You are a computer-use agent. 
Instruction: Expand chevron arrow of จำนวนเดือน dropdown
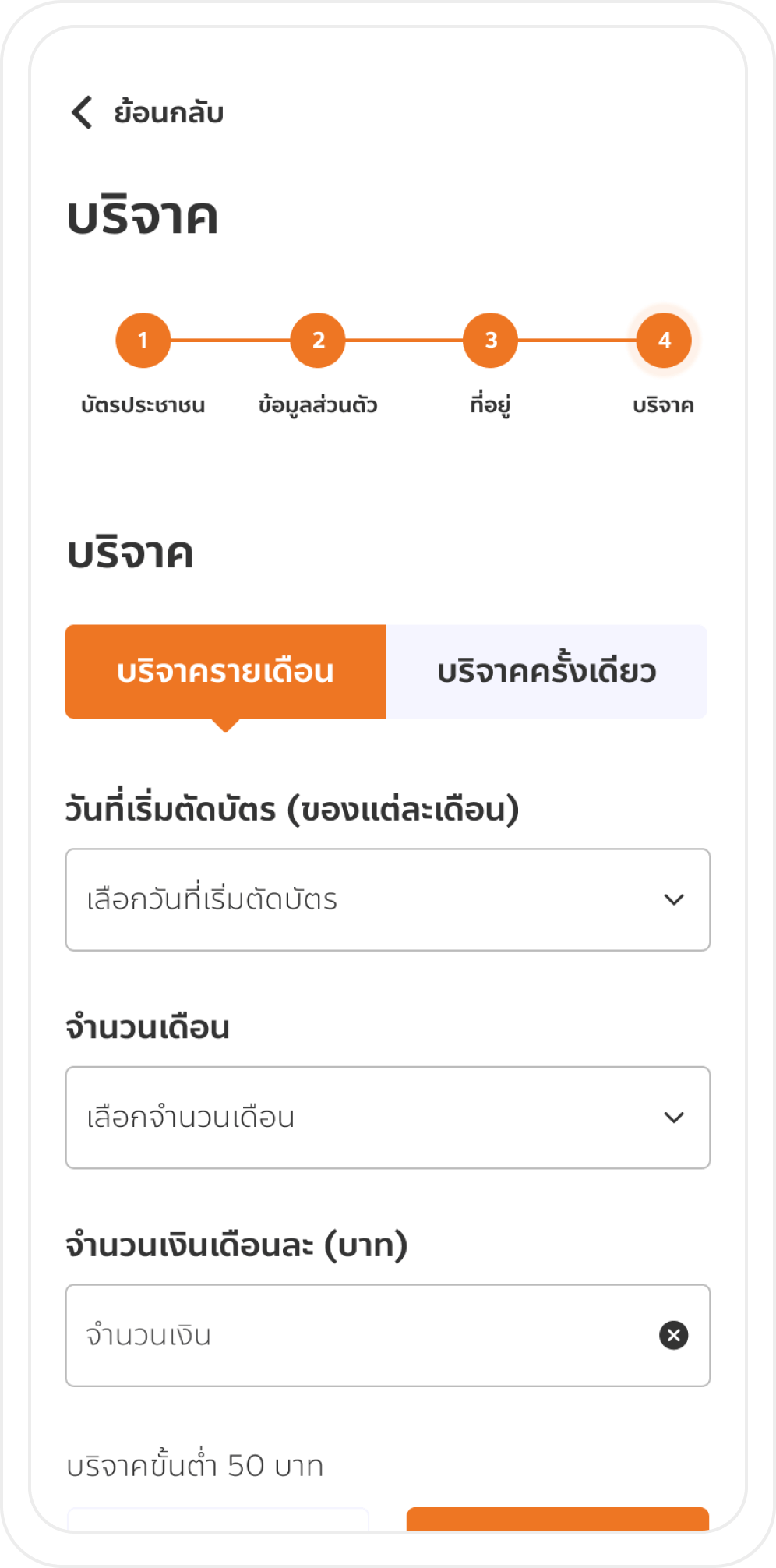pyautogui.click(x=674, y=1118)
